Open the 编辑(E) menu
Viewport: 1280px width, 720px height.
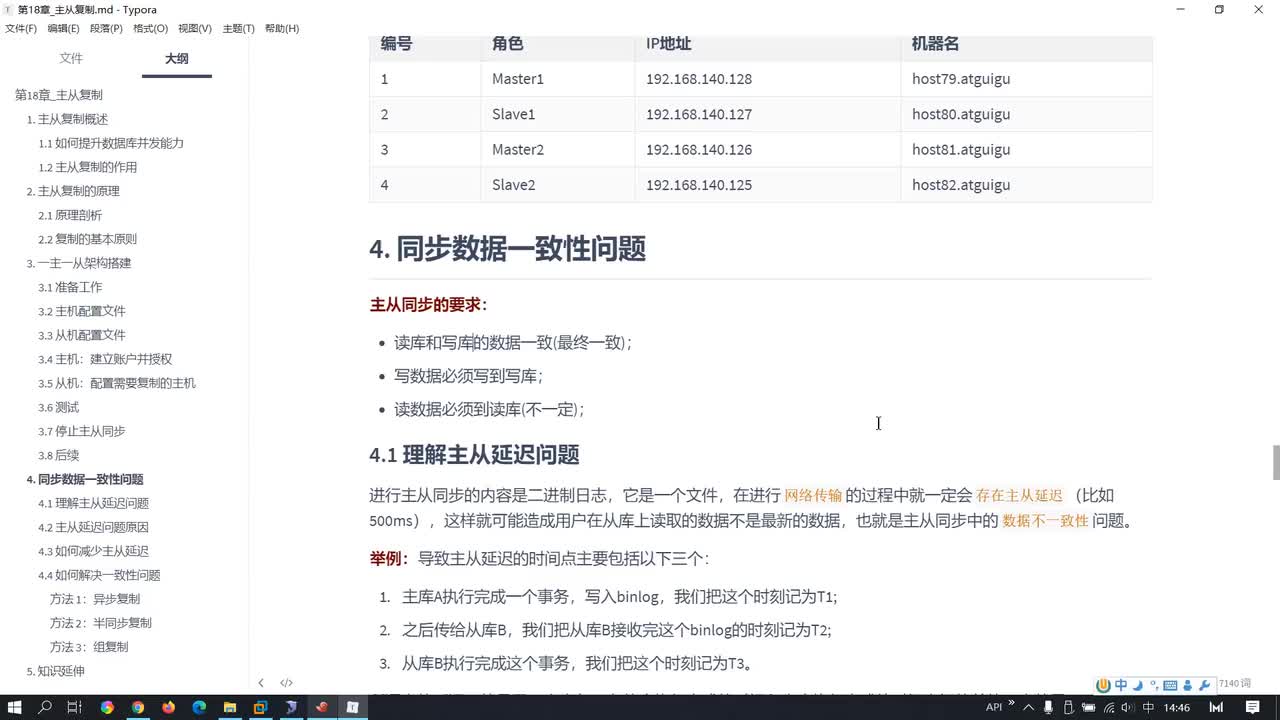pos(64,28)
